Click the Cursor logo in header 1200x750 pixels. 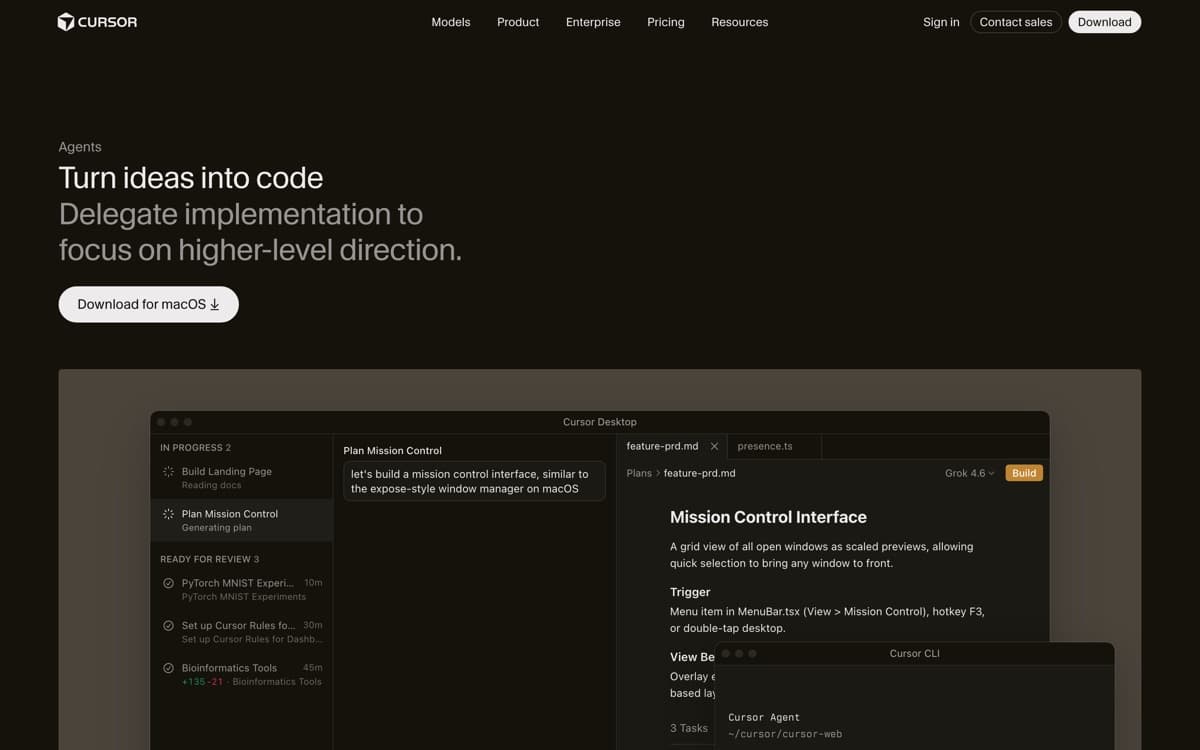pos(97,22)
